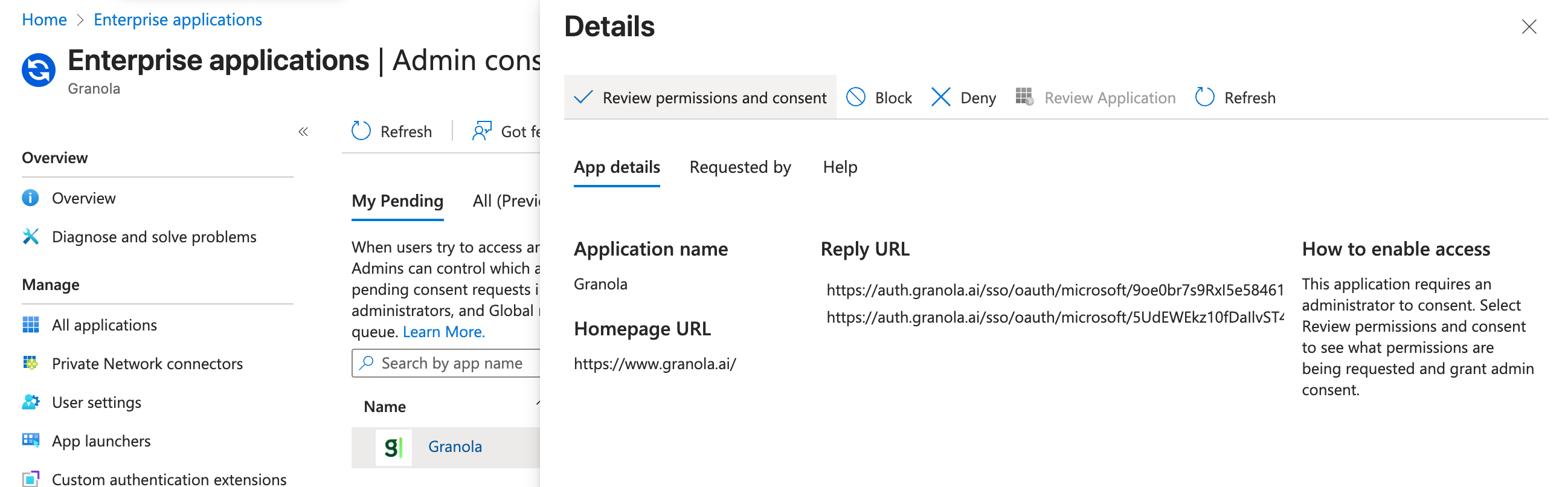The height and width of the screenshot is (487, 1568).
Task: Select the My Pending tab
Action: 397,201
